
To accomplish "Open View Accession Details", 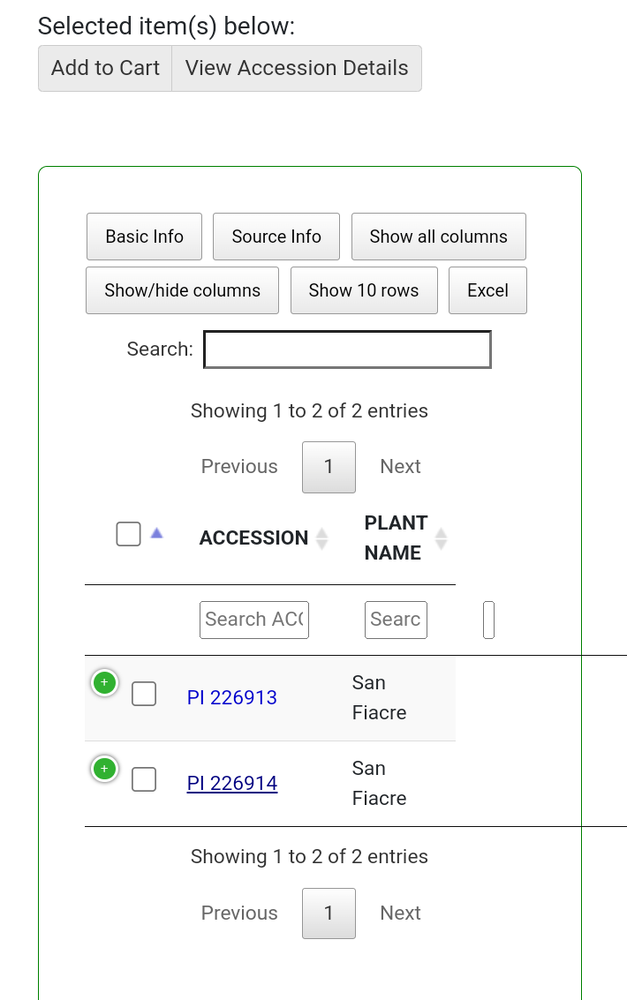I will coord(297,68).
